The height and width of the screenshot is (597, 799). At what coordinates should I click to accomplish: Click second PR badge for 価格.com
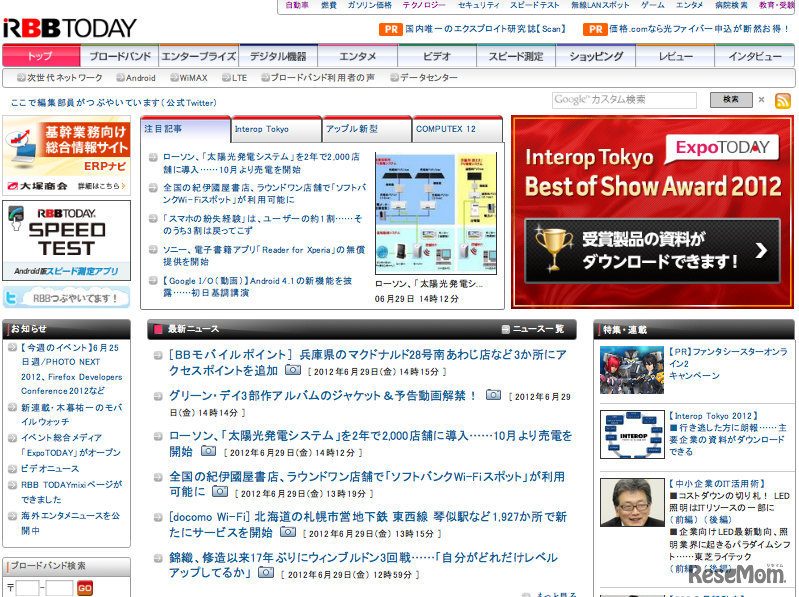[x=595, y=30]
